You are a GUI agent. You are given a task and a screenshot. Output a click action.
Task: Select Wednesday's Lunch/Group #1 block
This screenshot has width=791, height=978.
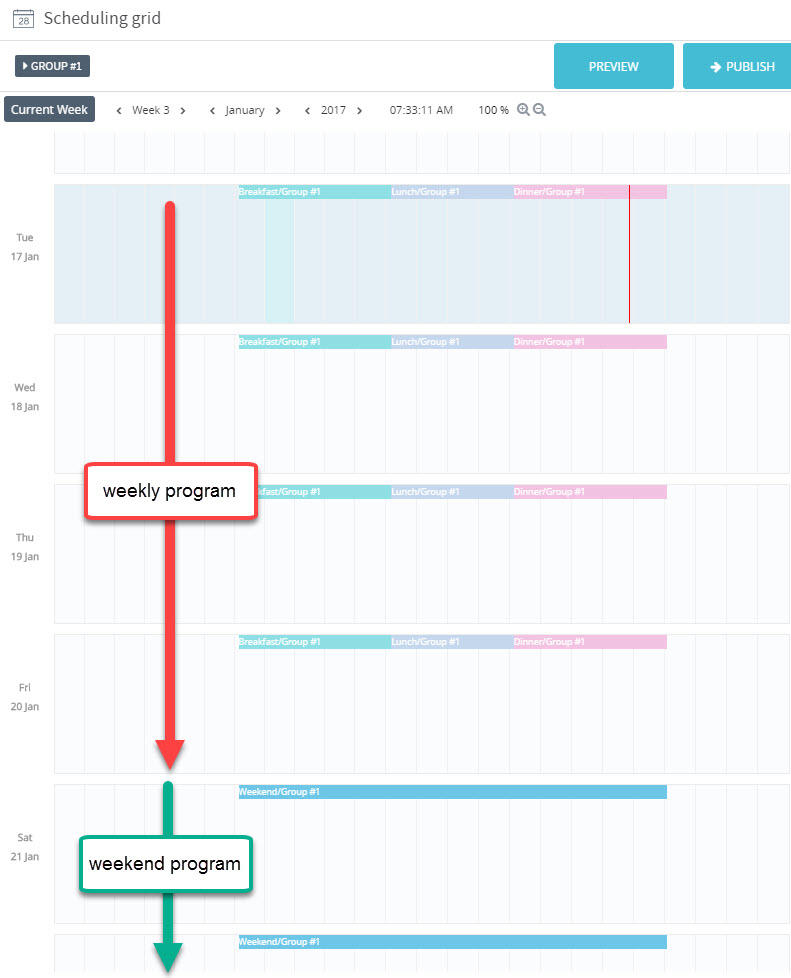[452, 342]
